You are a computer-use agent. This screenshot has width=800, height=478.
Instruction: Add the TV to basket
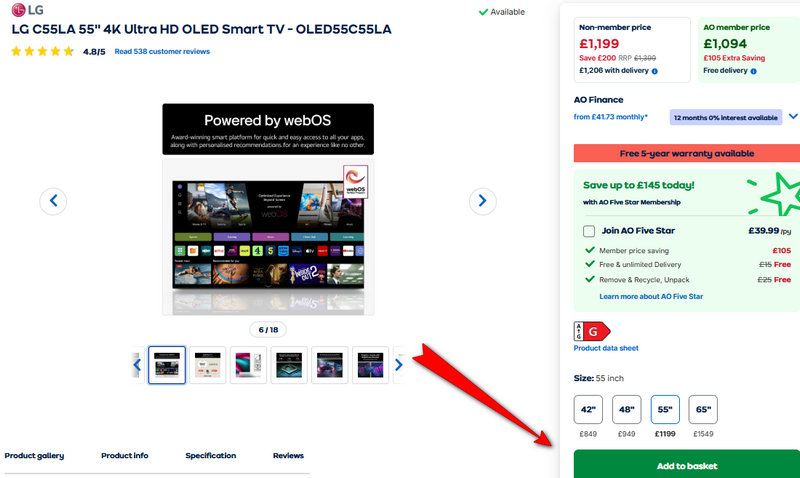[687, 465]
